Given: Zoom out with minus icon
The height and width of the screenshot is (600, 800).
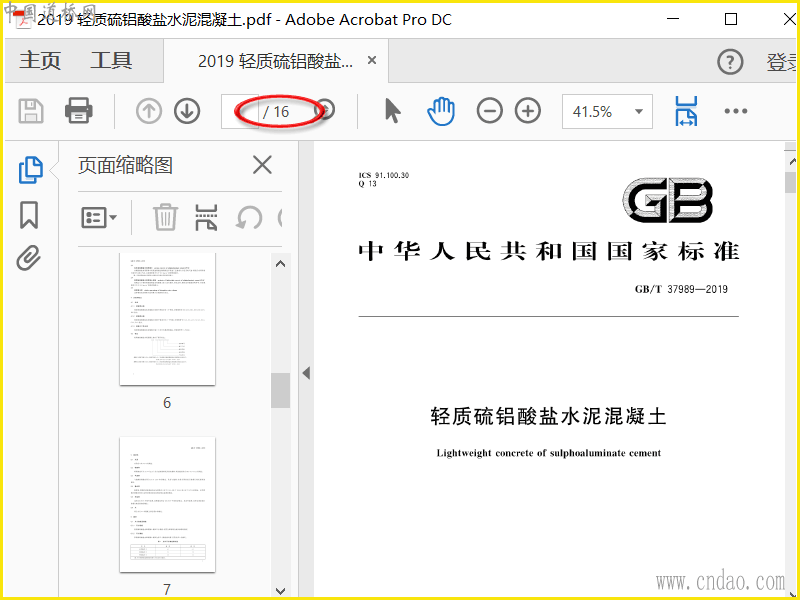Looking at the screenshot, I should (489, 111).
